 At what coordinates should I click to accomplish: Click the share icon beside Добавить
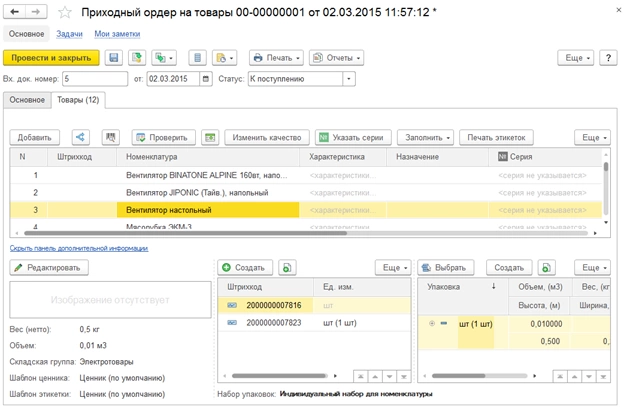(80, 138)
